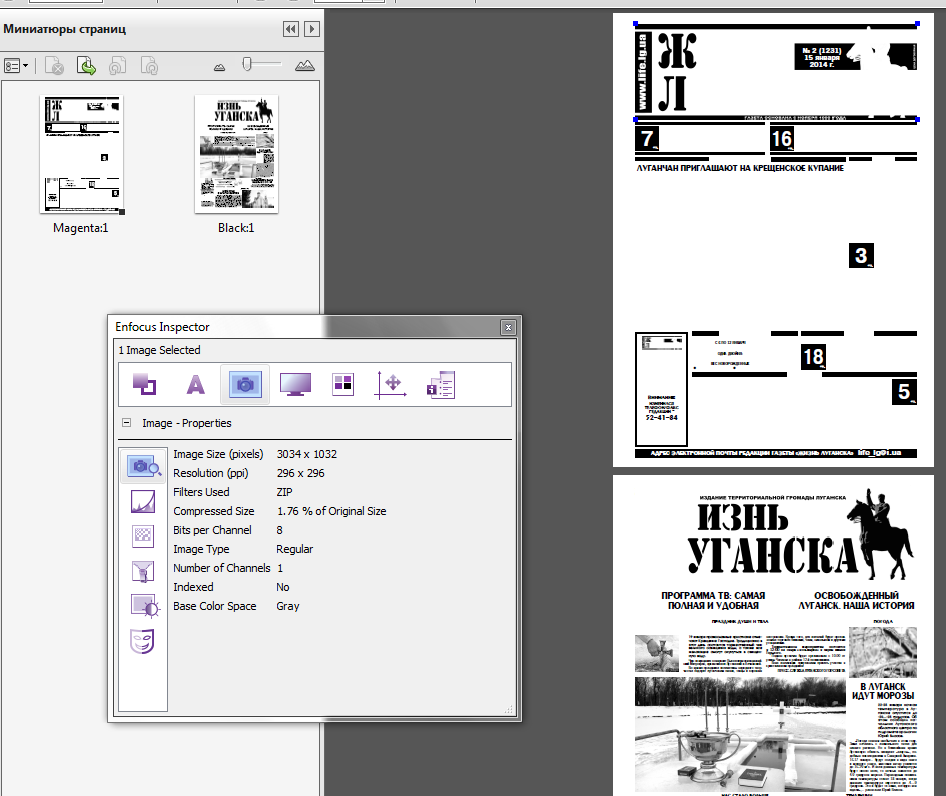Click the number 3 box on magenta page

click(x=861, y=256)
